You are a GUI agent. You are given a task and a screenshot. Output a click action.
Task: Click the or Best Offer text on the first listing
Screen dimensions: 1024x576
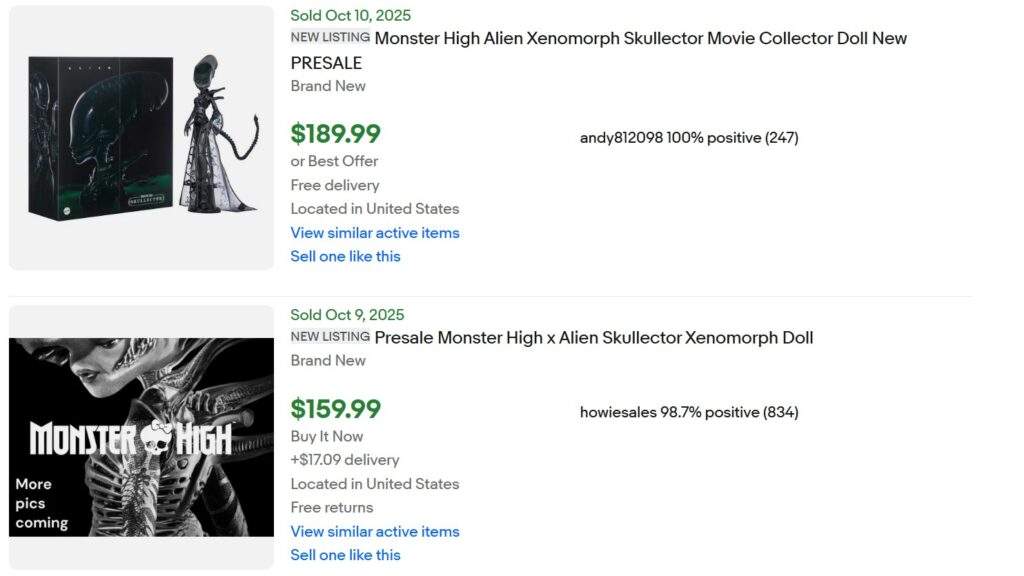point(333,160)
